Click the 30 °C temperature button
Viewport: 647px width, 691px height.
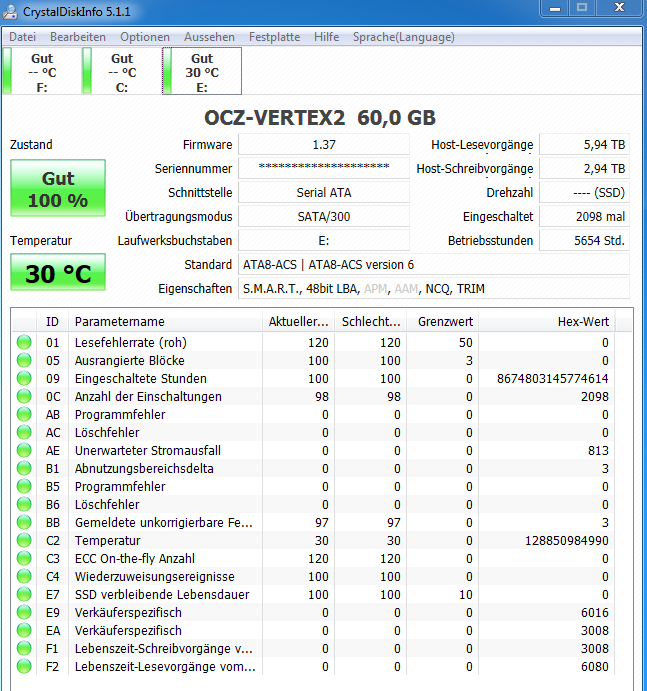[x=58, y=272]
